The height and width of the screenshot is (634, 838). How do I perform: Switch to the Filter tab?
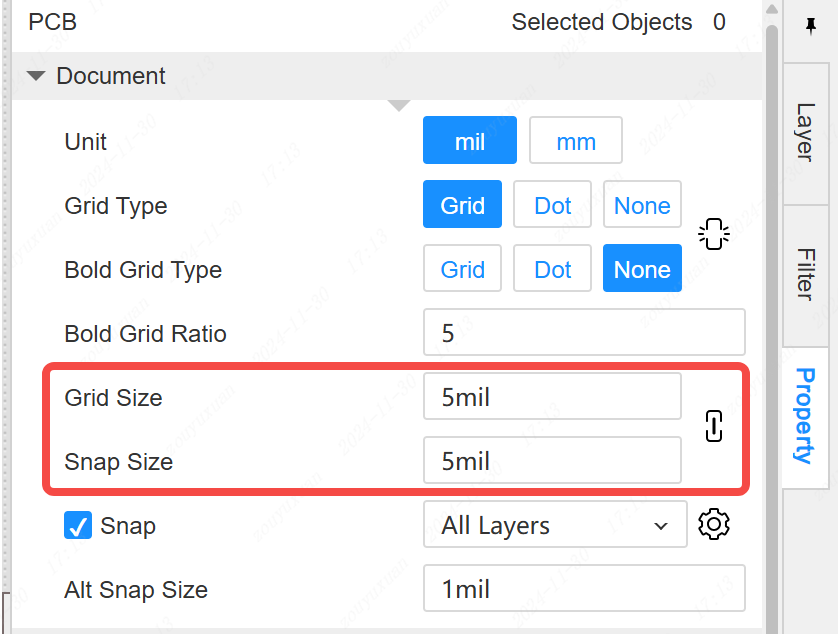click(805, 273)
